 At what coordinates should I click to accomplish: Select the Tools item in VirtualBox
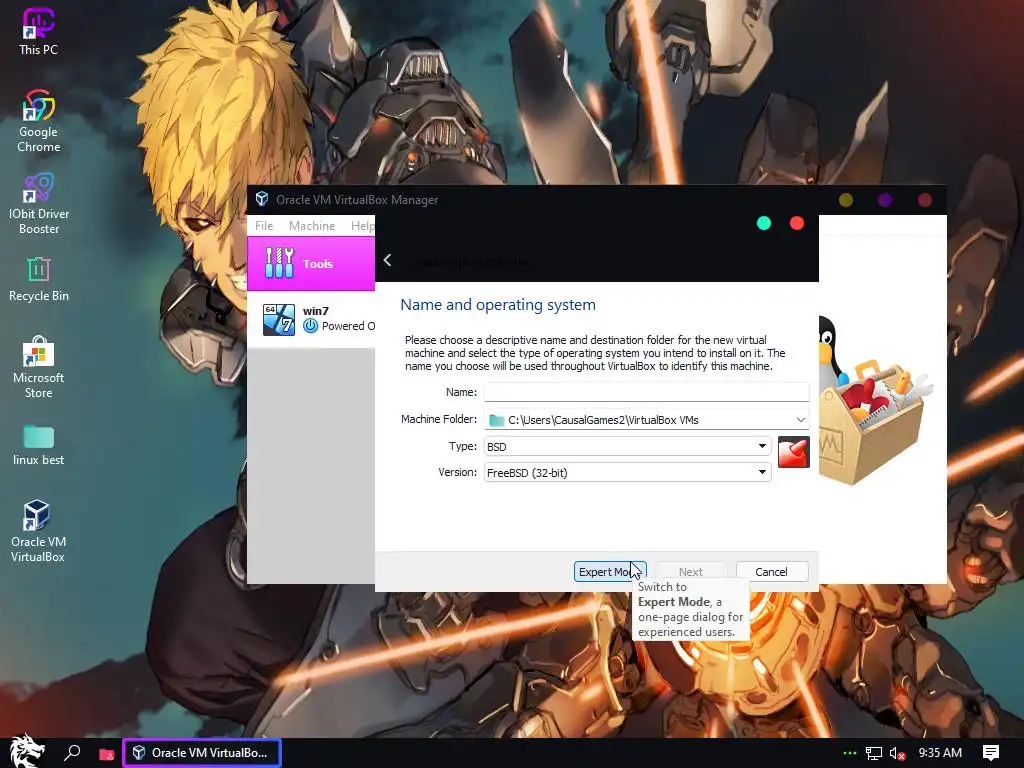(311, 263)
